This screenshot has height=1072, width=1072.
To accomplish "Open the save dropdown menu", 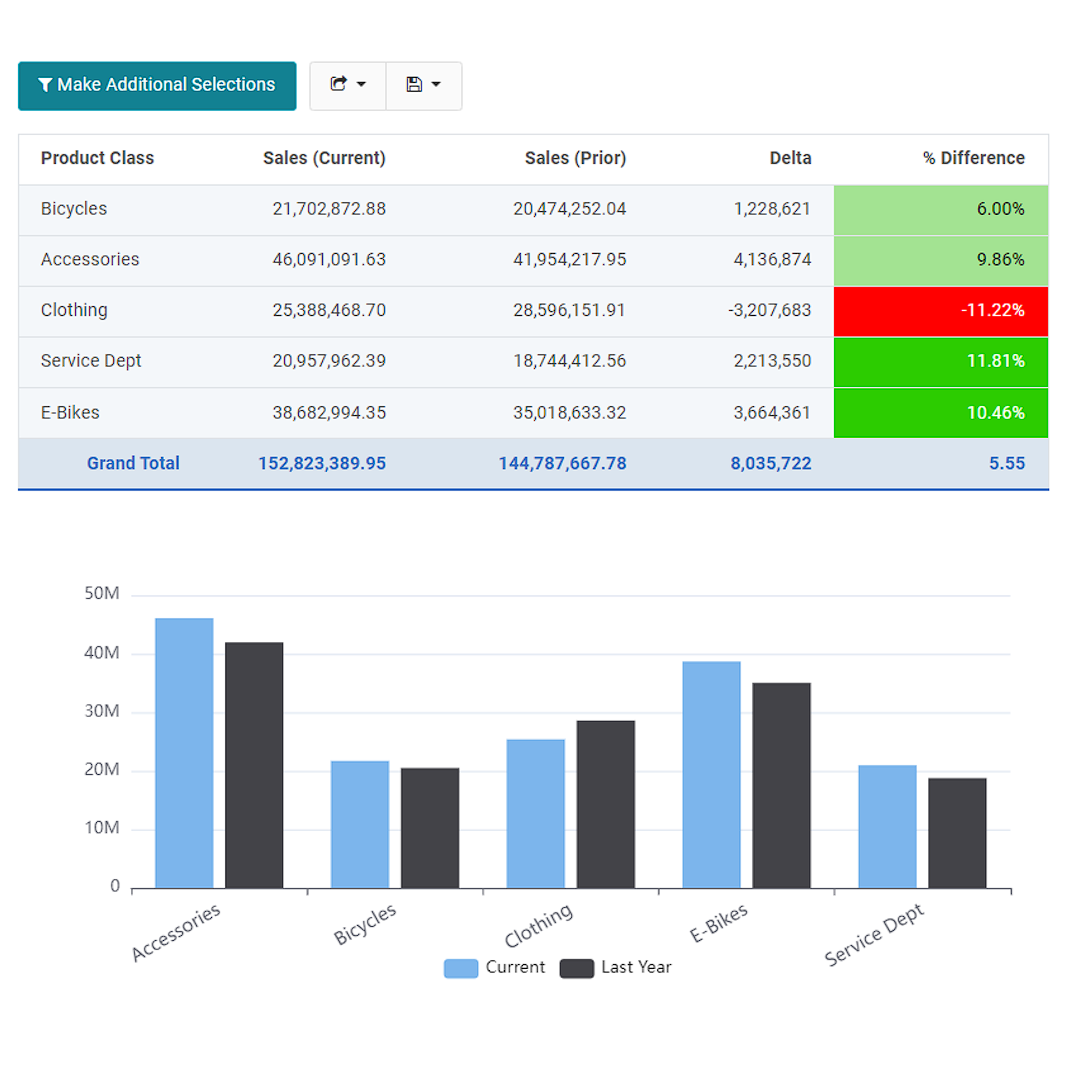I will tap(423, 86).
